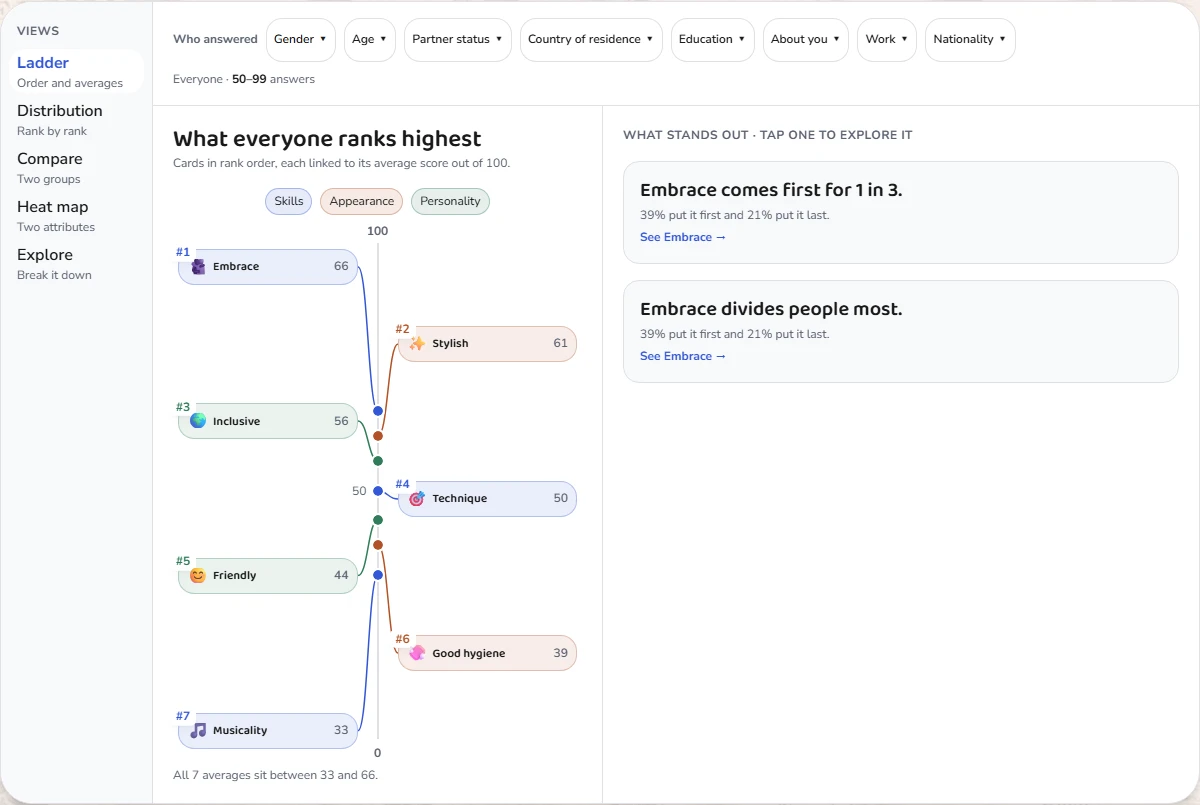Click the 'Everyone · 50–99 answers' summary text

point(244,79)
